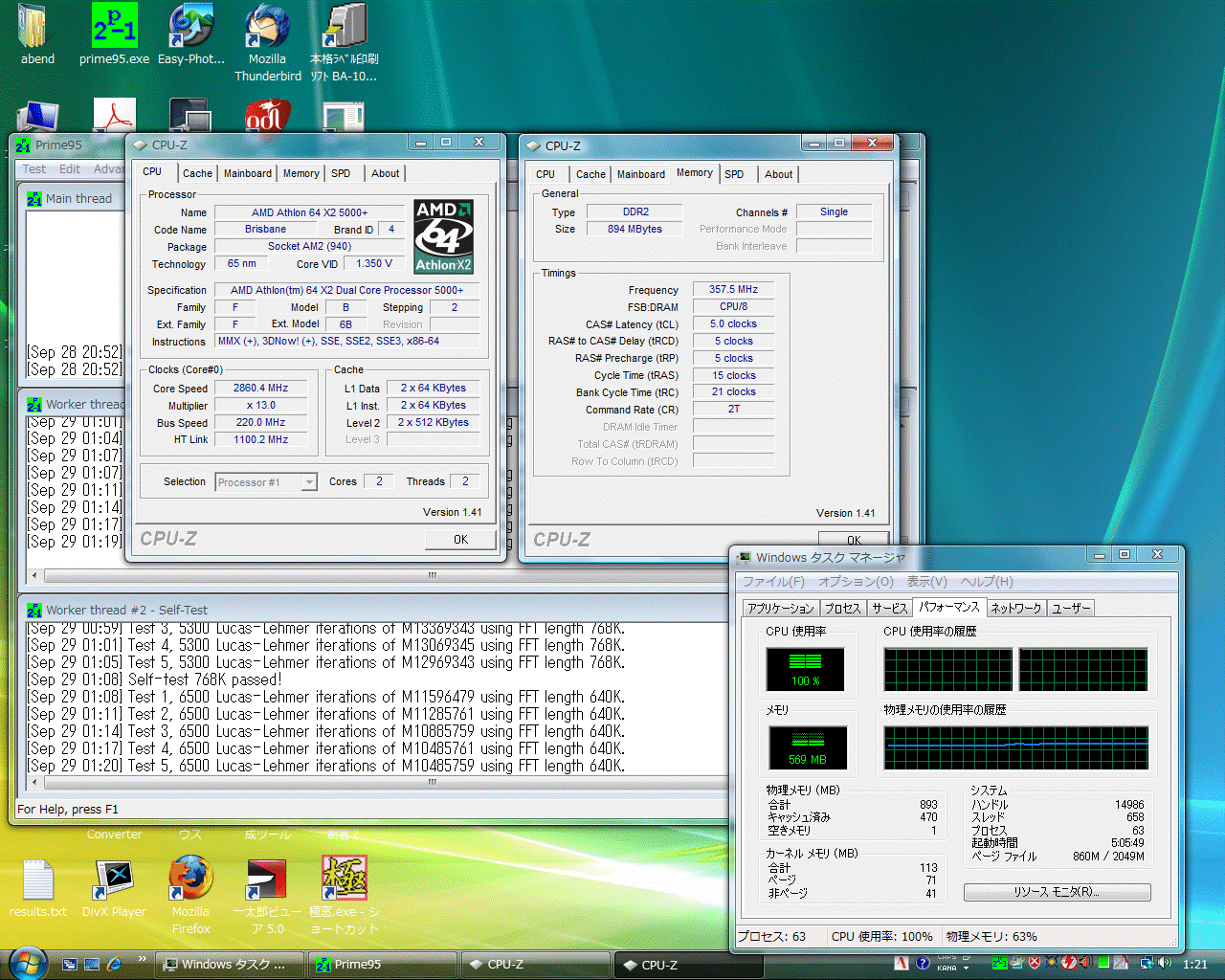
Task: Click HT Link value 1100.2 MHz
Action: [x=260, y=440]
